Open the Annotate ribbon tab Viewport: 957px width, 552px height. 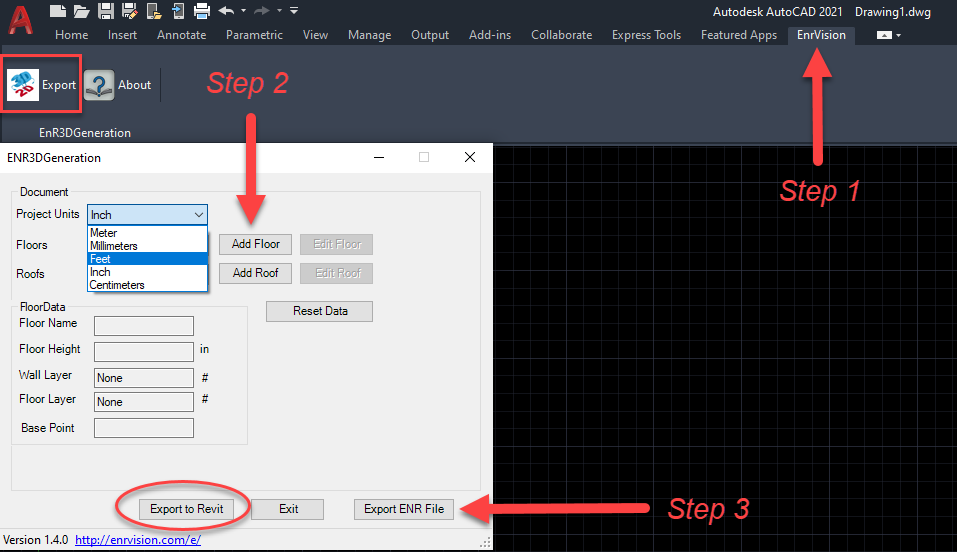[x=181, y=35]
